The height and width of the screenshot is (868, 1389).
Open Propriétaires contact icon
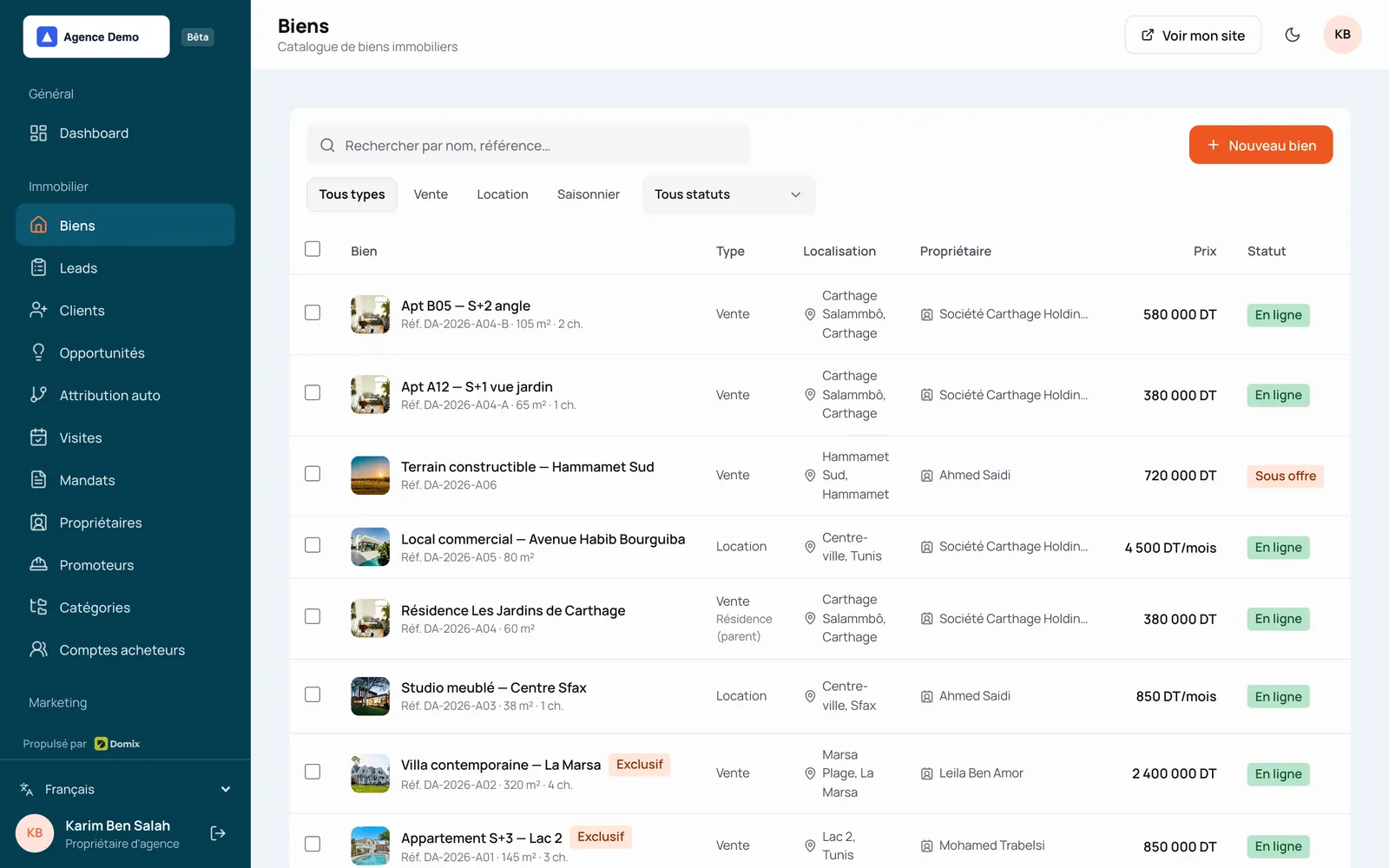[x=38, y=523]
